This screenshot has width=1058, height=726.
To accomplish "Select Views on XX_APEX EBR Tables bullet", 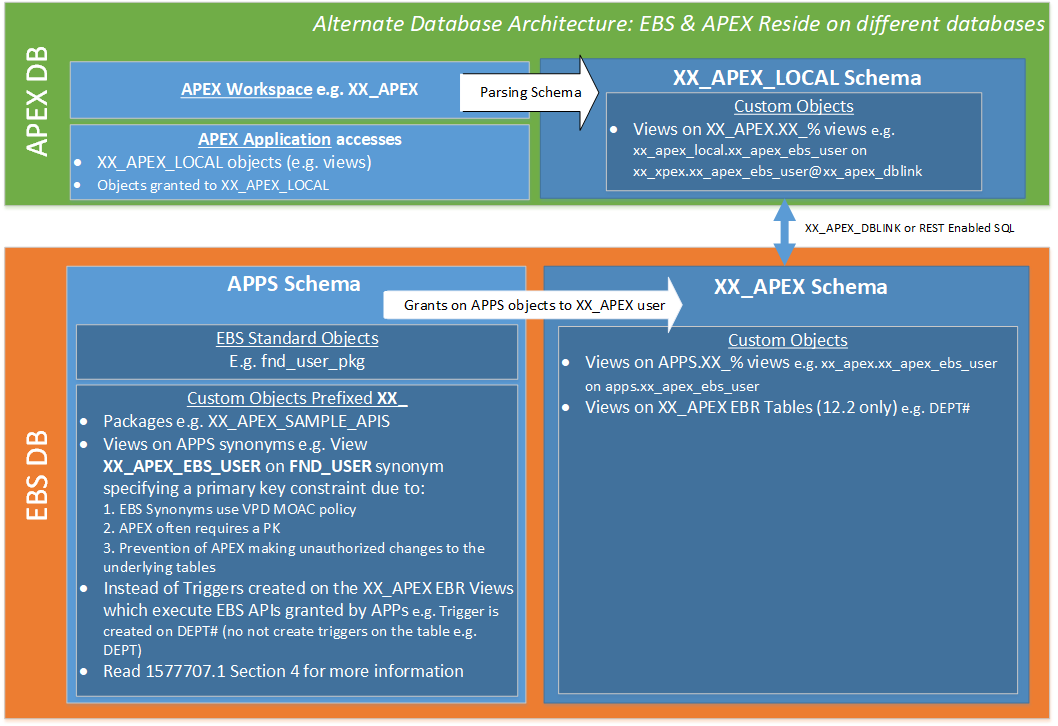I will click(777, 408).
